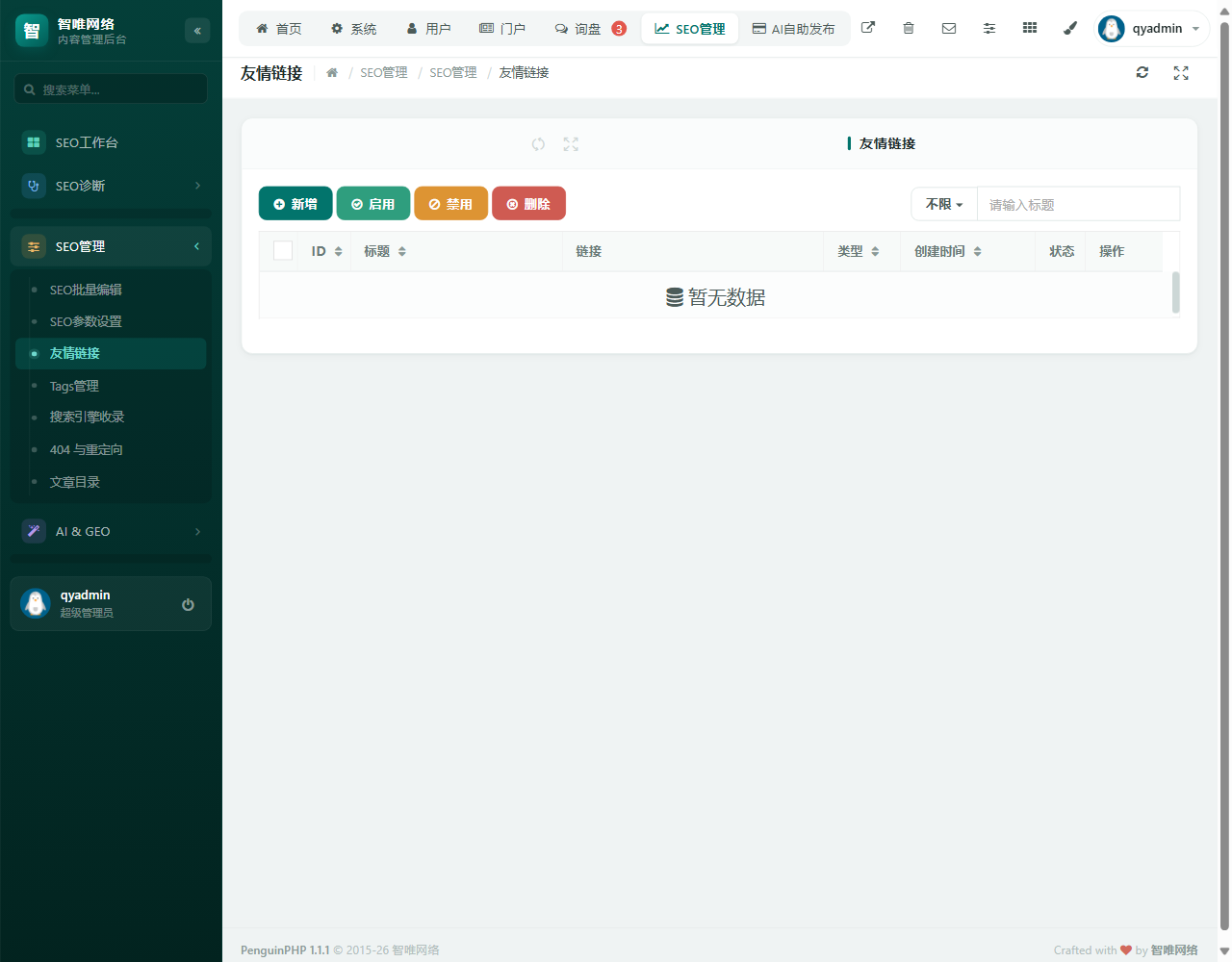
Task: Click the table's vertical scrollbar thumb
Action: point(1175,292)
